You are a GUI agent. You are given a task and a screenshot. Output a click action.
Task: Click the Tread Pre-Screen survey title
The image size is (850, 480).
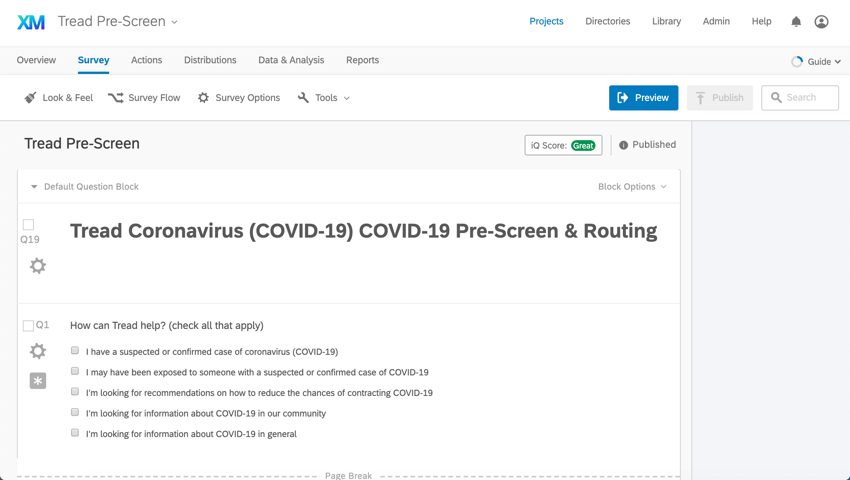tap(82, 144)
